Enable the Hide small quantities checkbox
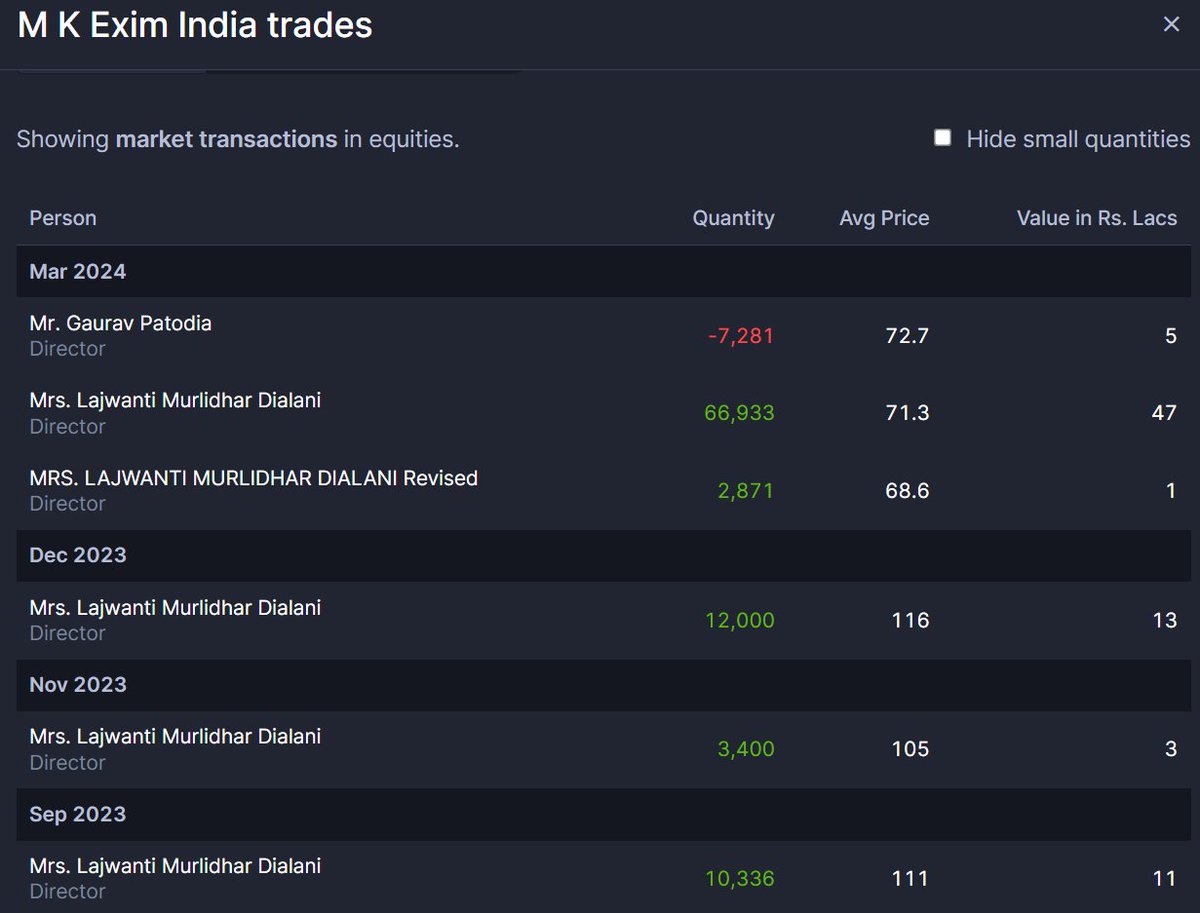The width and height of the screenshot is (1200, 913). click(x=942, y=137)
